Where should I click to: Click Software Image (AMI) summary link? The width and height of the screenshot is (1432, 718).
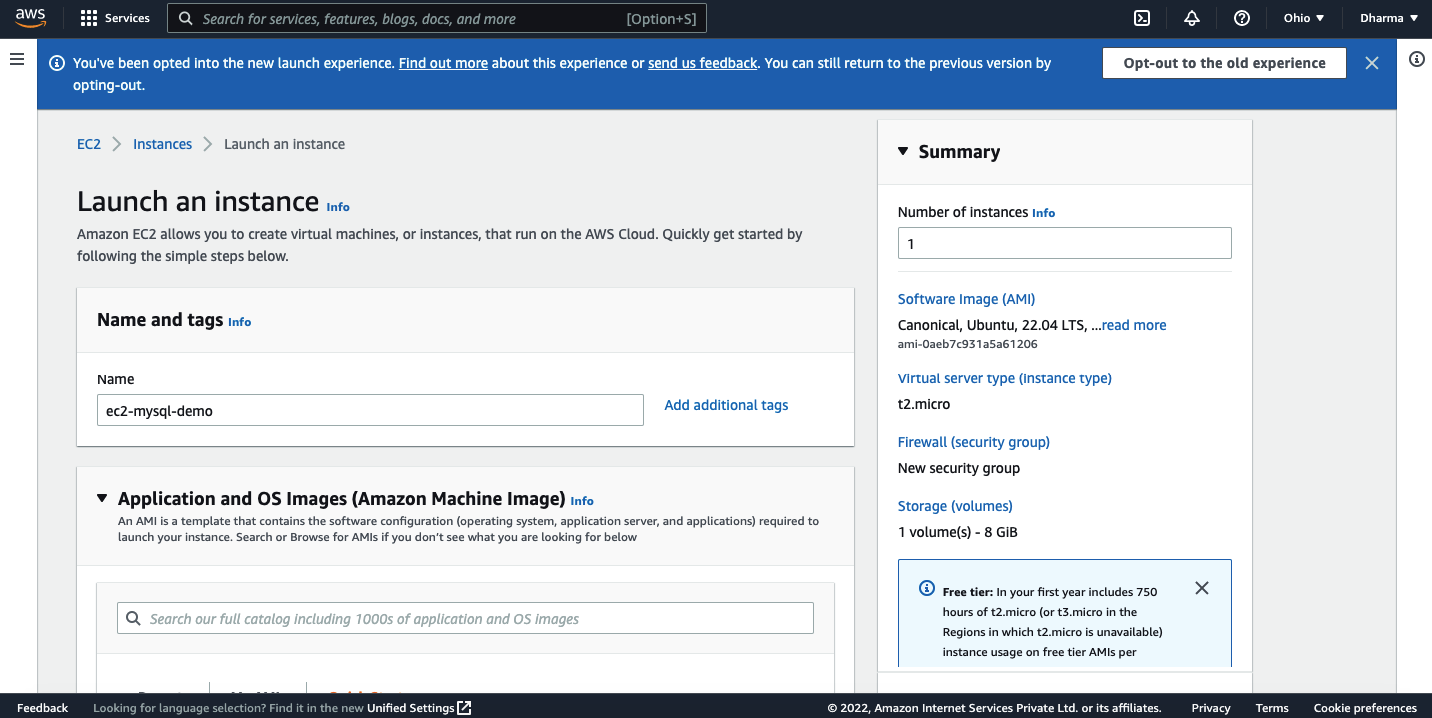966,299
